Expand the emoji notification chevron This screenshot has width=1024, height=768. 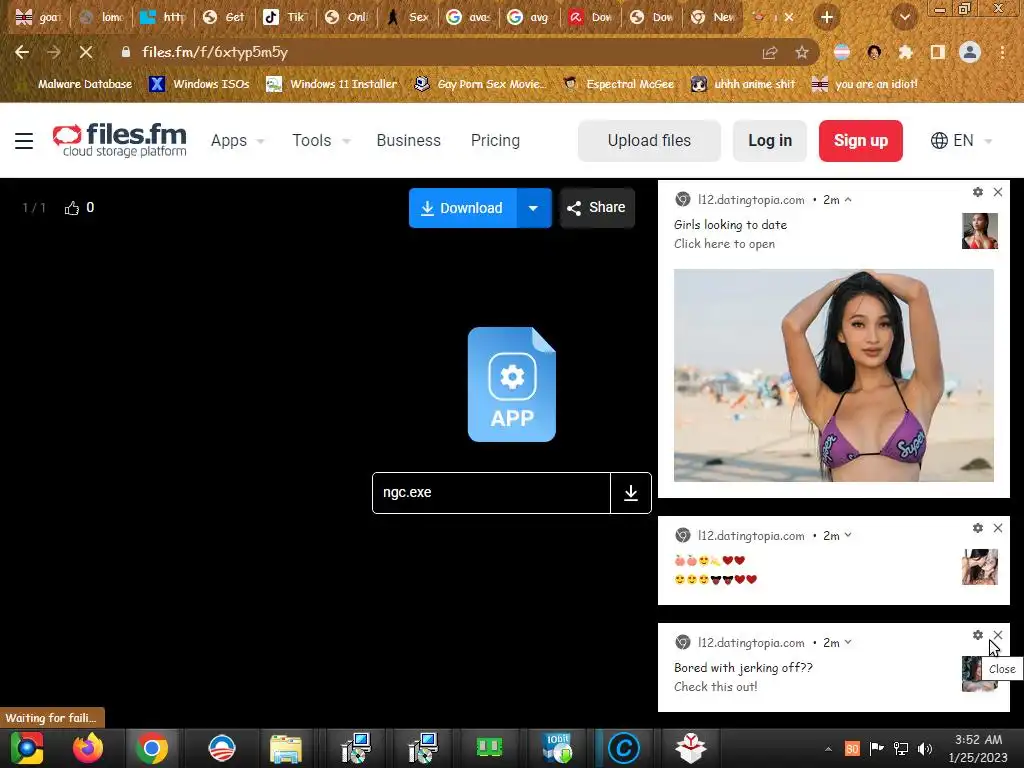tap(848, 536)
